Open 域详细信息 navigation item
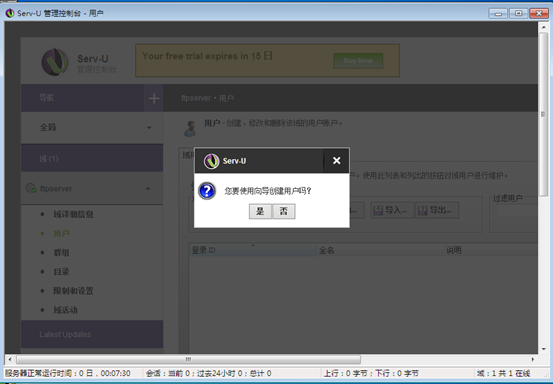The height and width of the screenshot is (384, 553). [x=73, y=214]
